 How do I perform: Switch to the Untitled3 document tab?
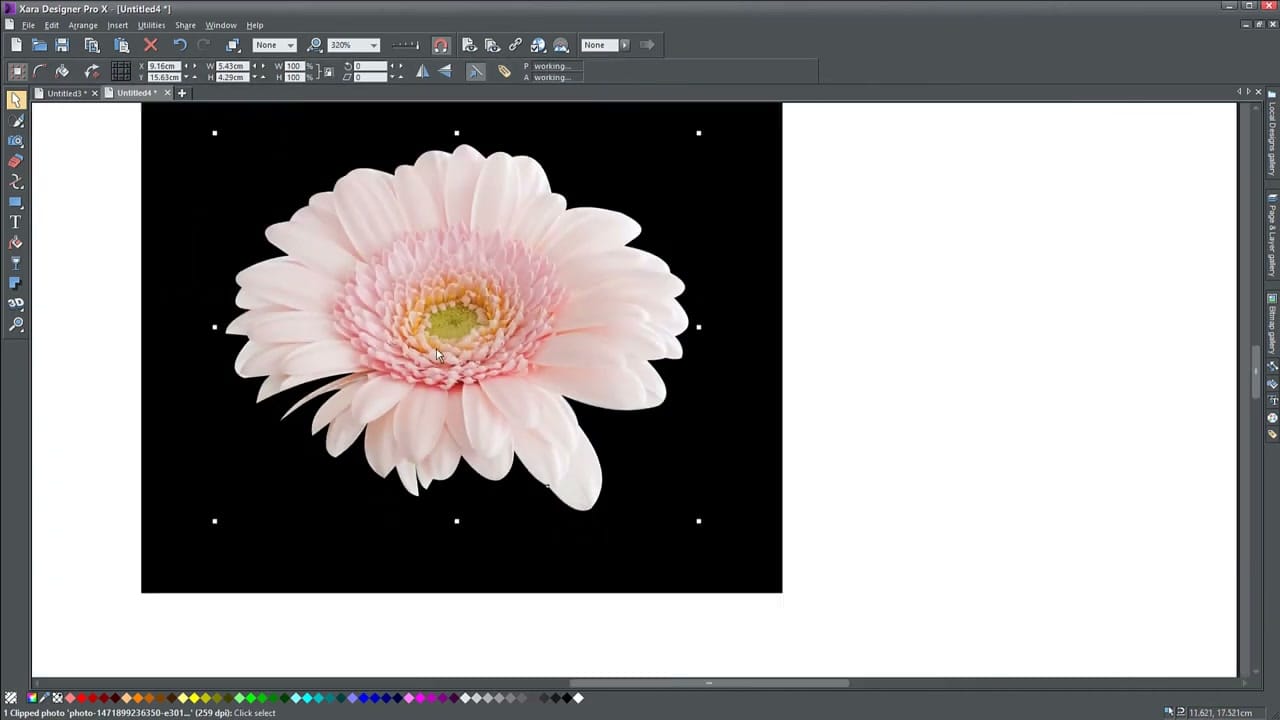coord(63,92)
